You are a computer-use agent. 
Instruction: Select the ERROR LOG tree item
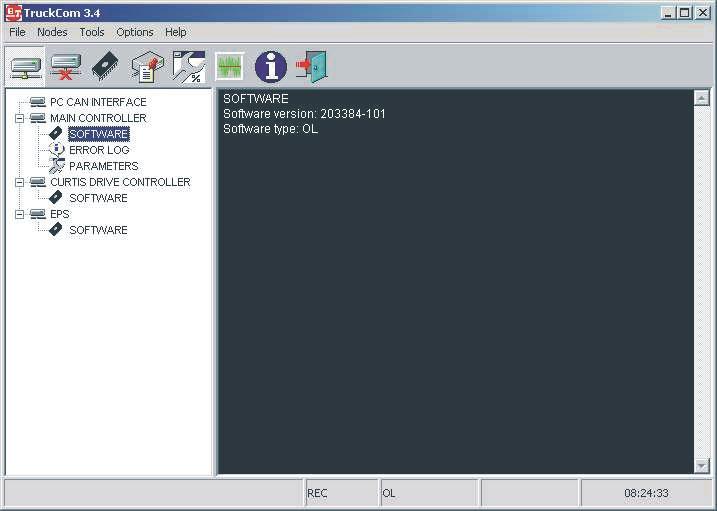(99, 150)
